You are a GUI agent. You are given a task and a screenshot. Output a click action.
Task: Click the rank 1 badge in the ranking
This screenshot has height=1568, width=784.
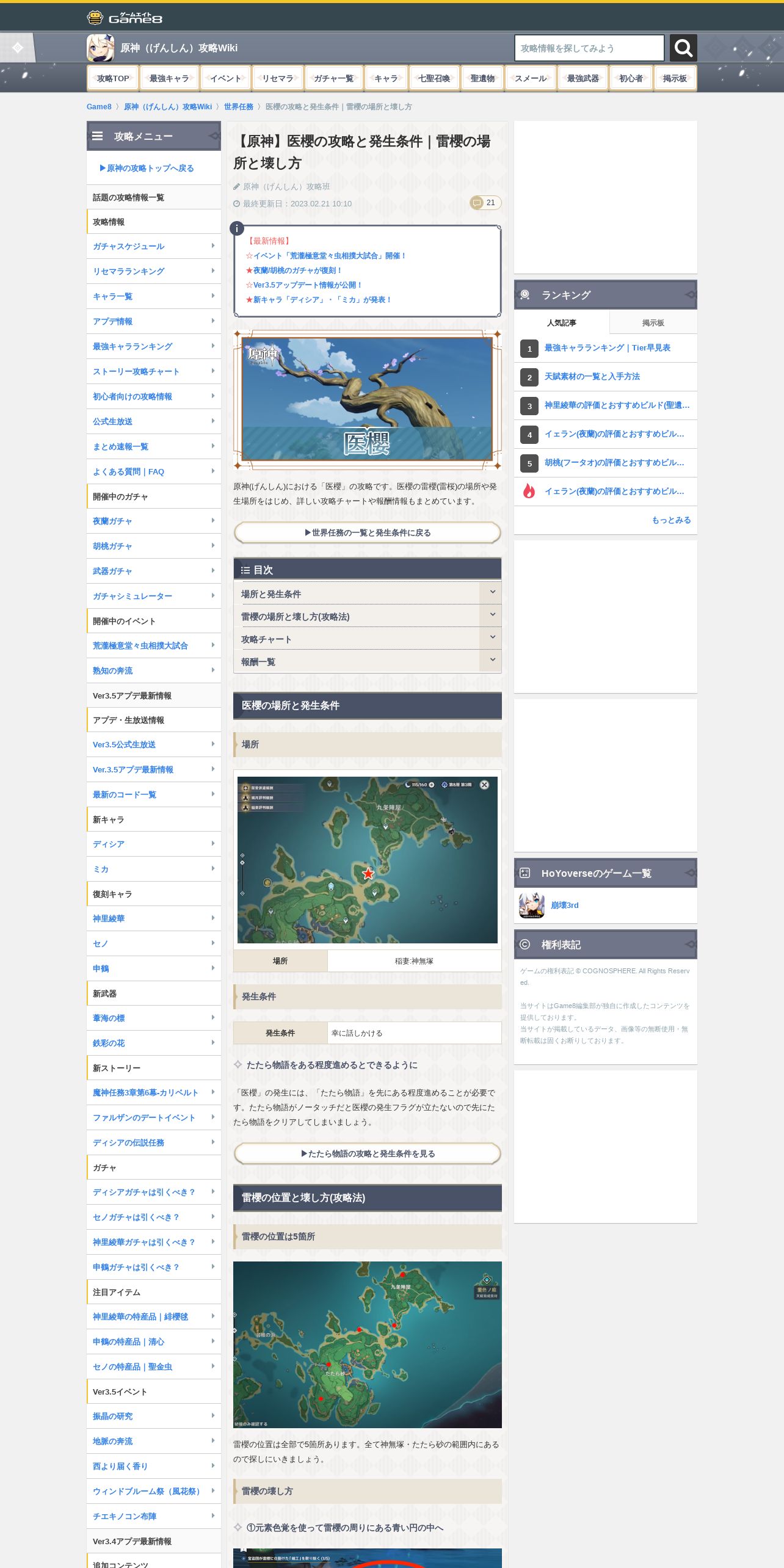pos(529,349)
